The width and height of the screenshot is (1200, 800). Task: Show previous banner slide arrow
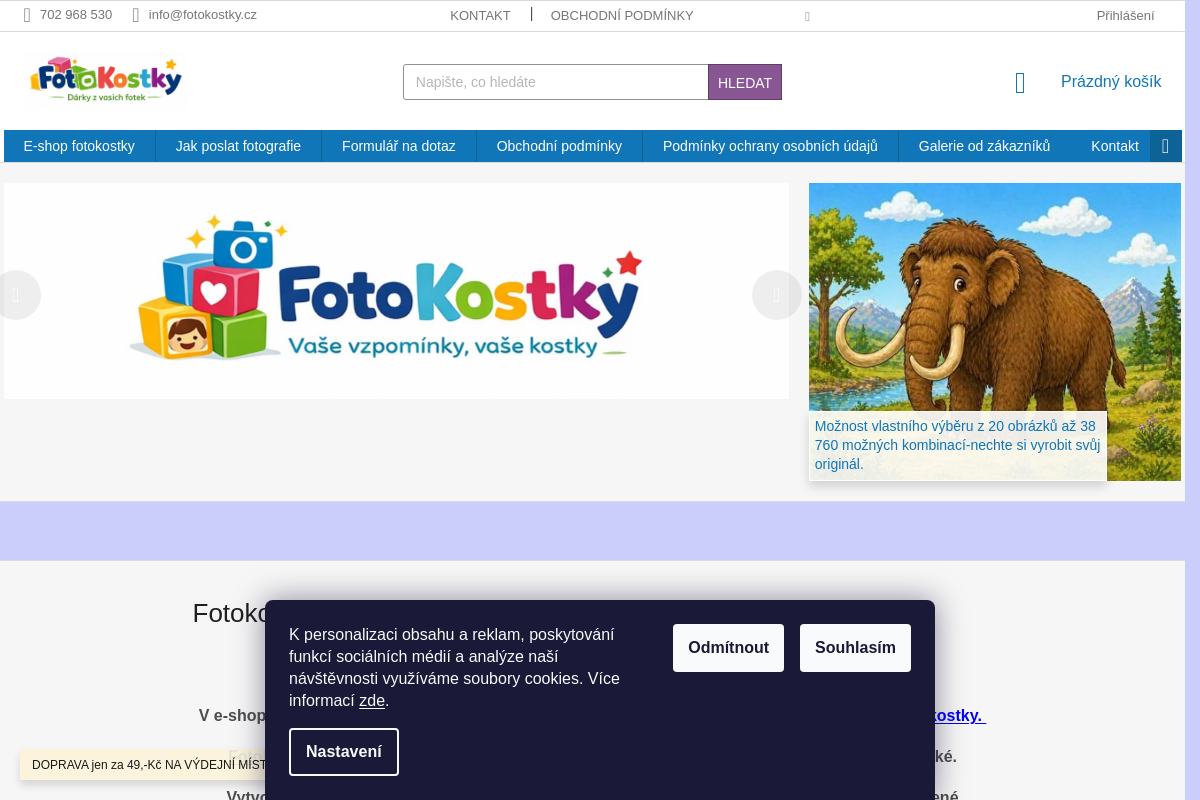(x=17, y=295)
